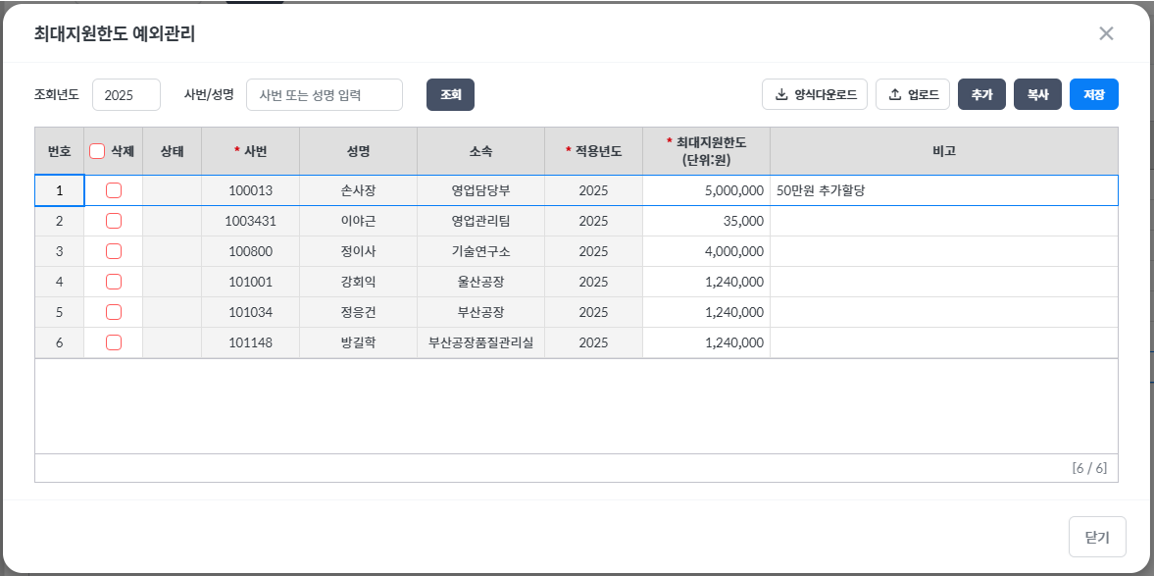Viewport: 1155px width, 576px height.
Task: Select employee number cell 1003431
Action: point(250,221)
